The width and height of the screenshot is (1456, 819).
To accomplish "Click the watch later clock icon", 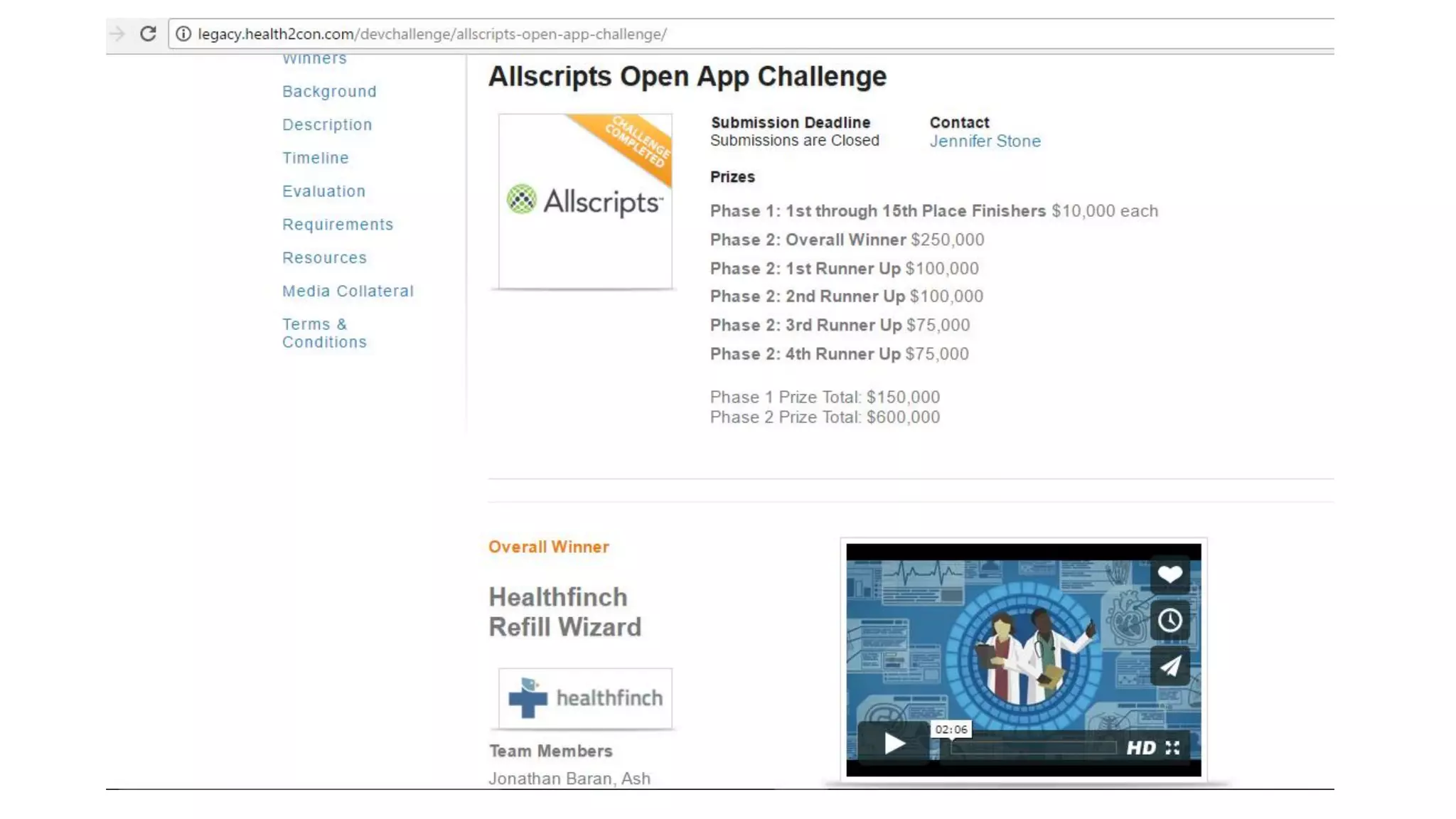I will (1169, 620).
